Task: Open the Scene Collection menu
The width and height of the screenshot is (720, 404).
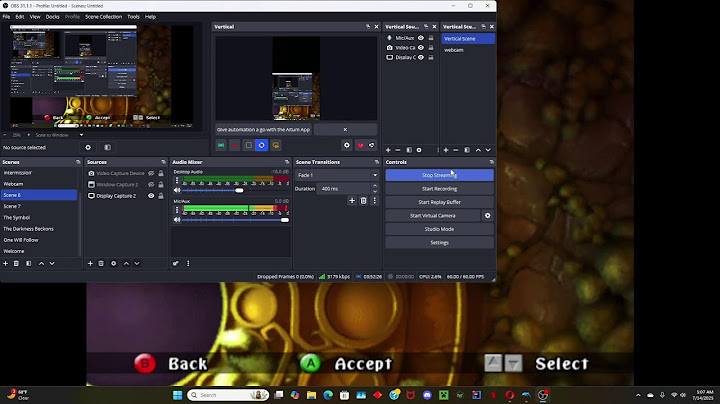Action: [103, 17]
